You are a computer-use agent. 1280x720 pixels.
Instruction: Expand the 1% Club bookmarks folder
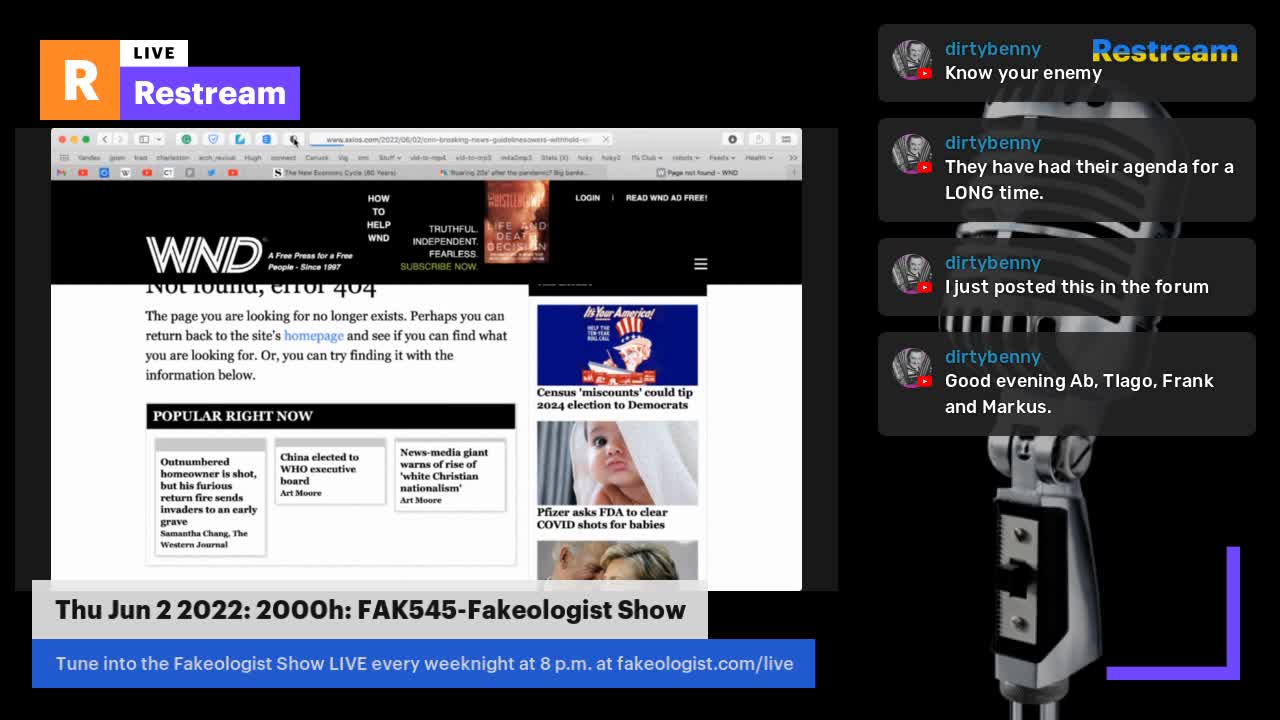pyautogui.click(x=646, y=157)
